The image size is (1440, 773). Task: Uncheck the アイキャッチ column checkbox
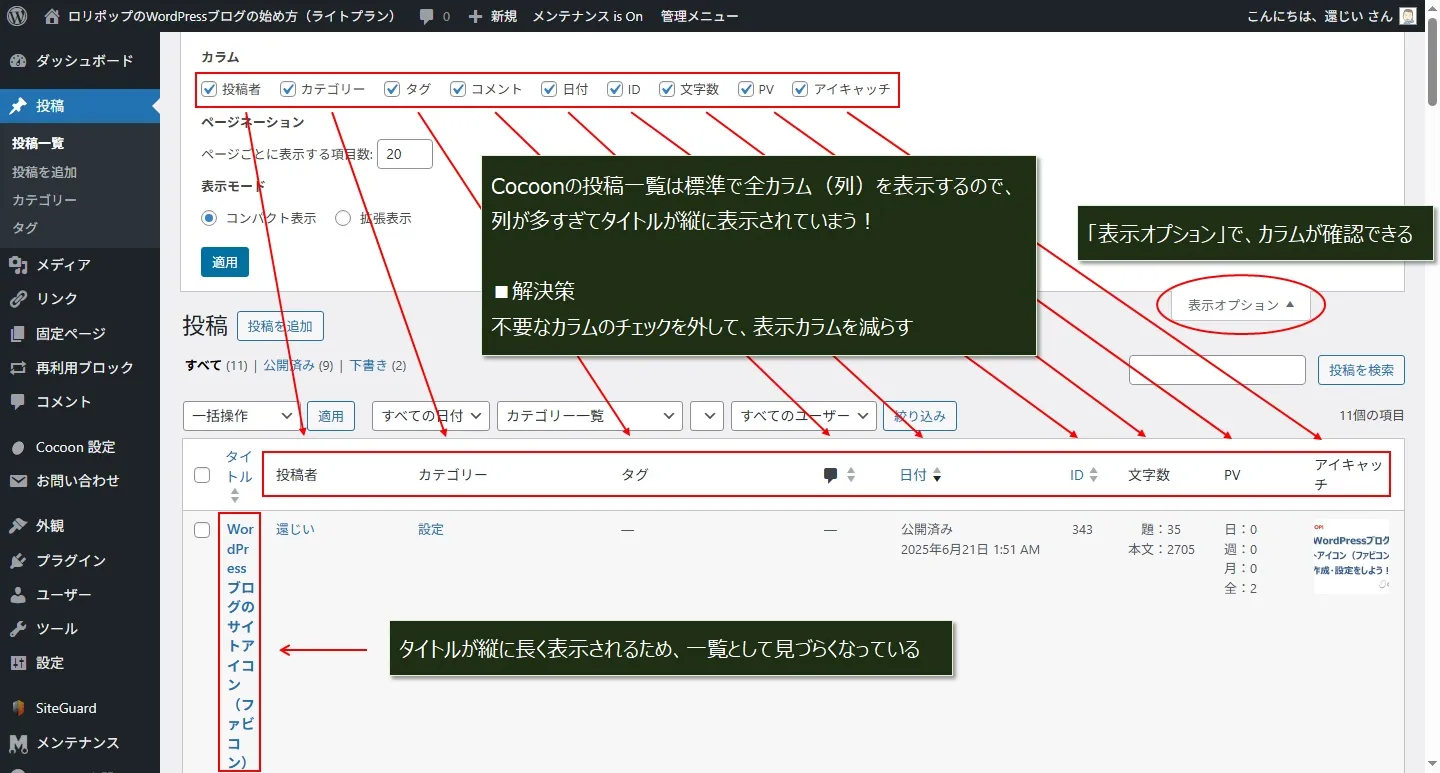[x=800, y=89]
